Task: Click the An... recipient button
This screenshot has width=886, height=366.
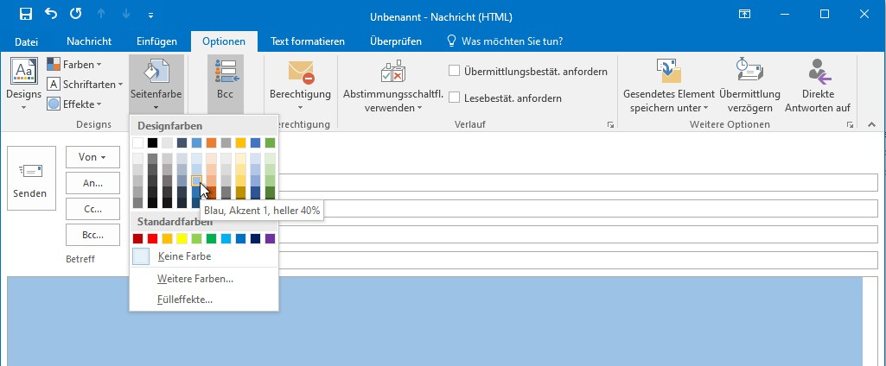Action: [93, 183]
